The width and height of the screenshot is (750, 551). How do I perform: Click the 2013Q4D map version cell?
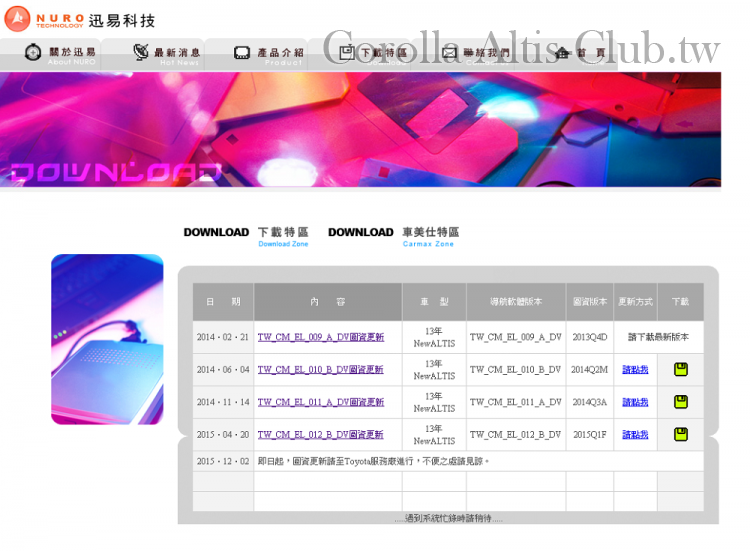coord(590,337)
